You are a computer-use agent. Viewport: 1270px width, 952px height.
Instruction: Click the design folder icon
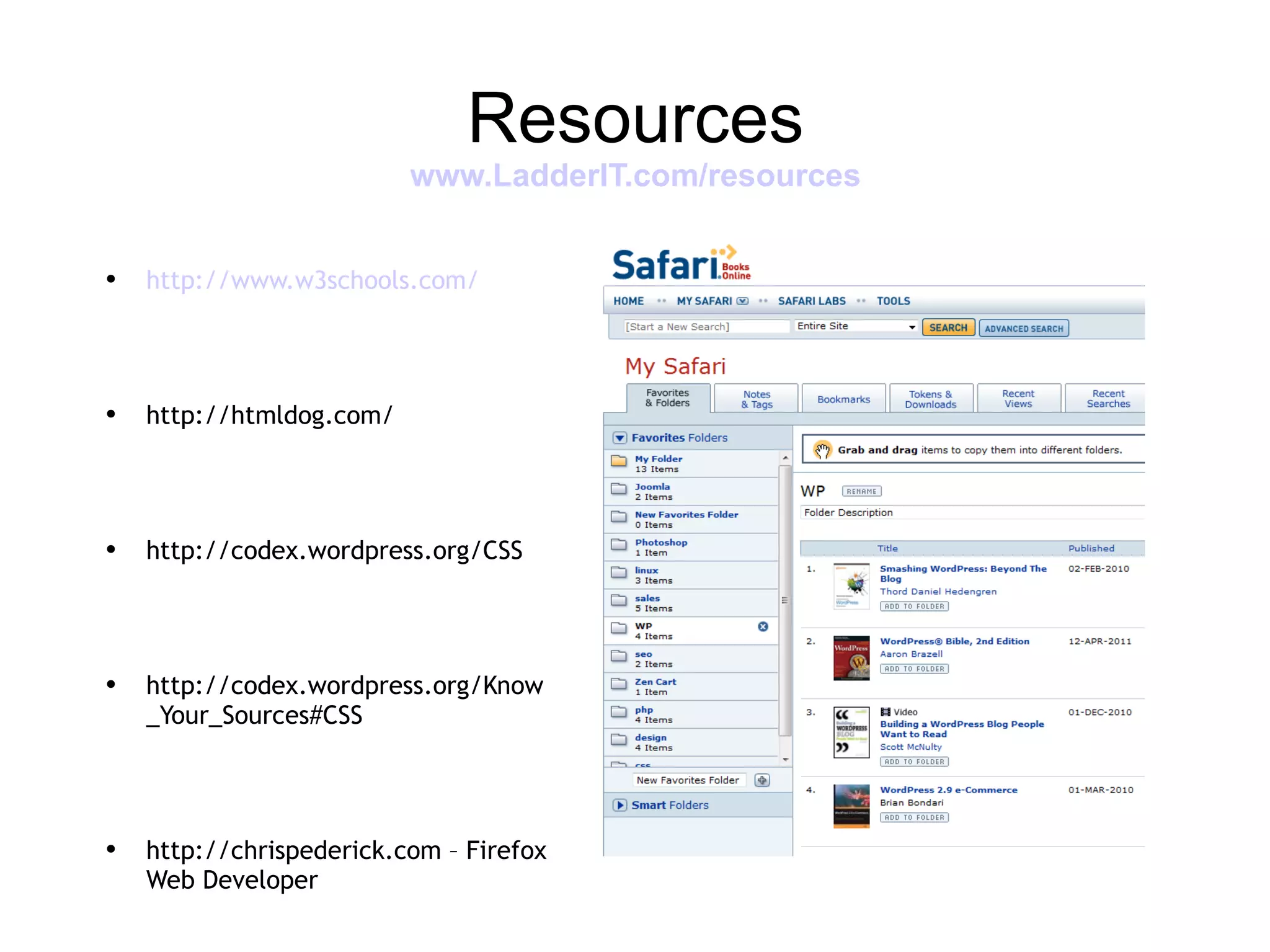618,740
